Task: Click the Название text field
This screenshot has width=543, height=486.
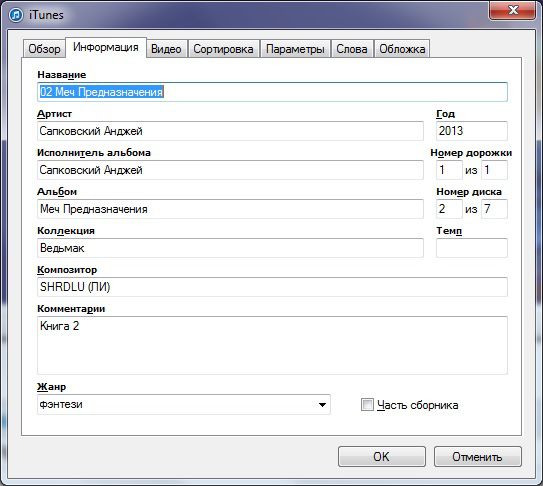Action: pyautogui.click(x=272, y=92)
